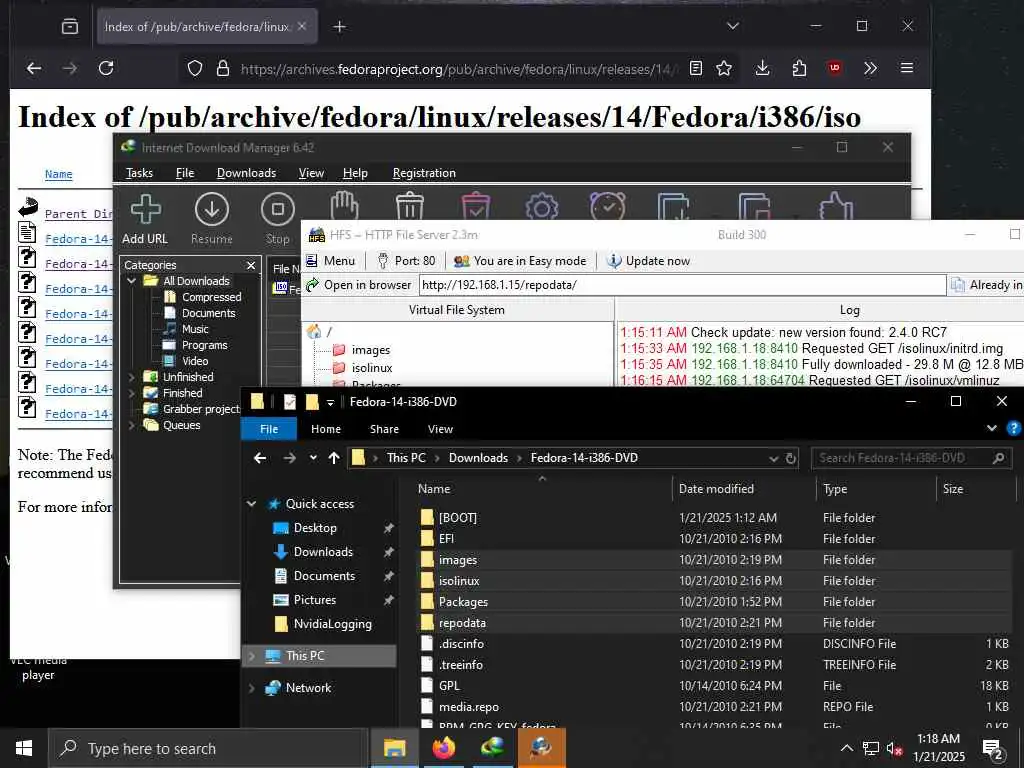1024x768 pixels.
Task: Click the Downloads breadcrumb in Explorer
Action: [x=478, y=458]
